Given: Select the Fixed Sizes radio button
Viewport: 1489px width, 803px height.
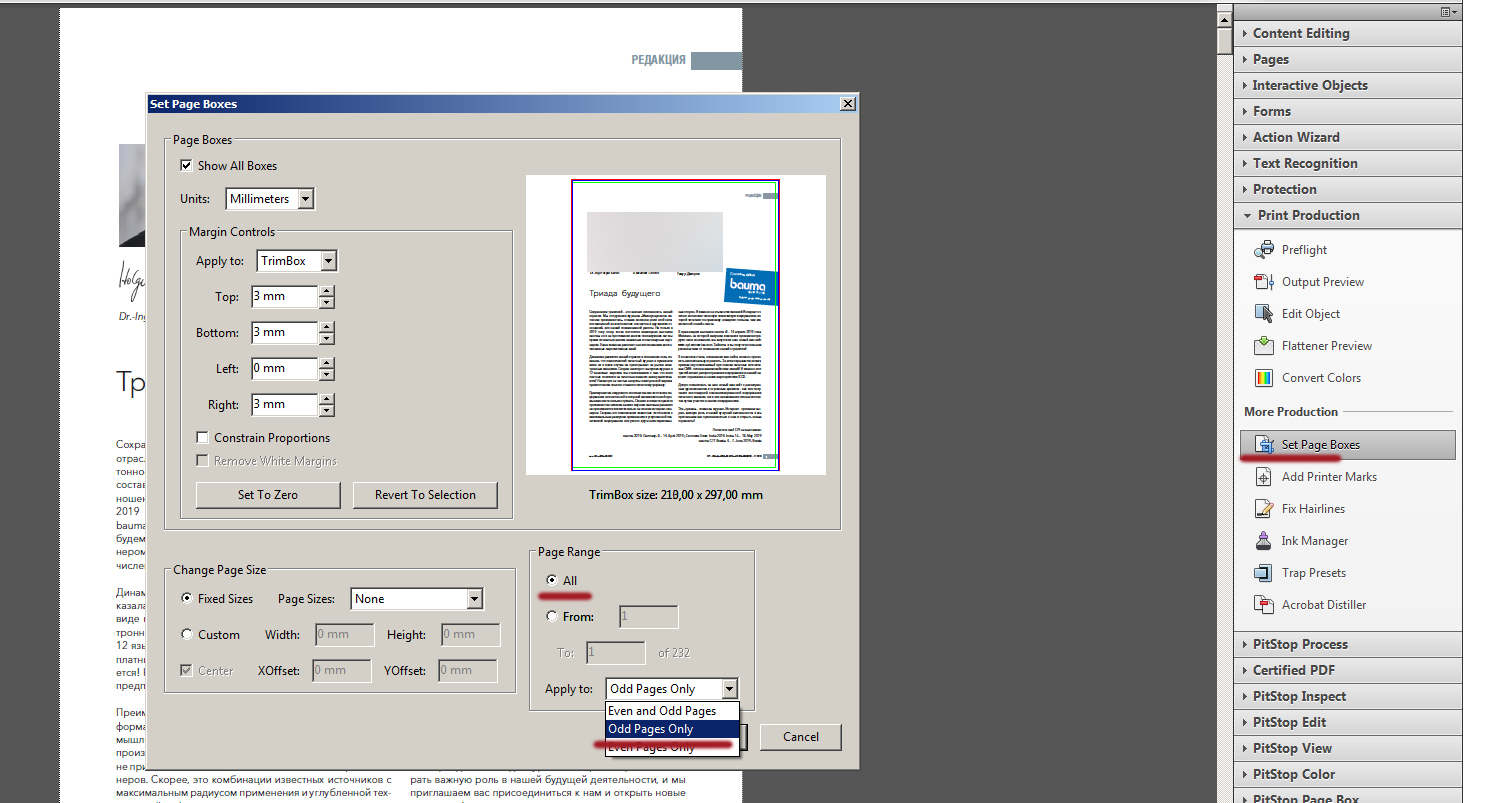Looking at the screenshot, I should click(x=187, y=599).
